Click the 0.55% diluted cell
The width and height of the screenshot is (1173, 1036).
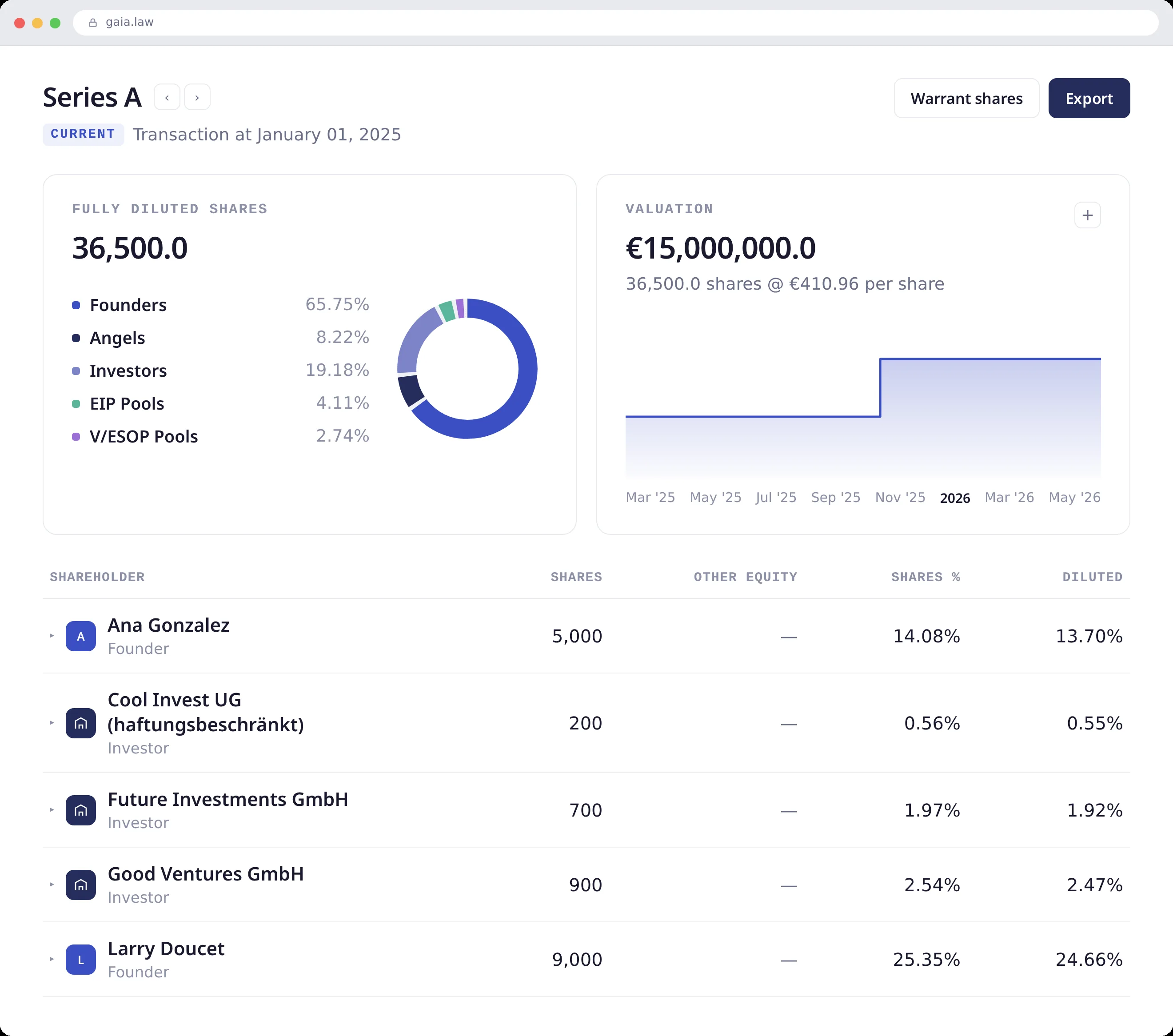[1094, 723]
